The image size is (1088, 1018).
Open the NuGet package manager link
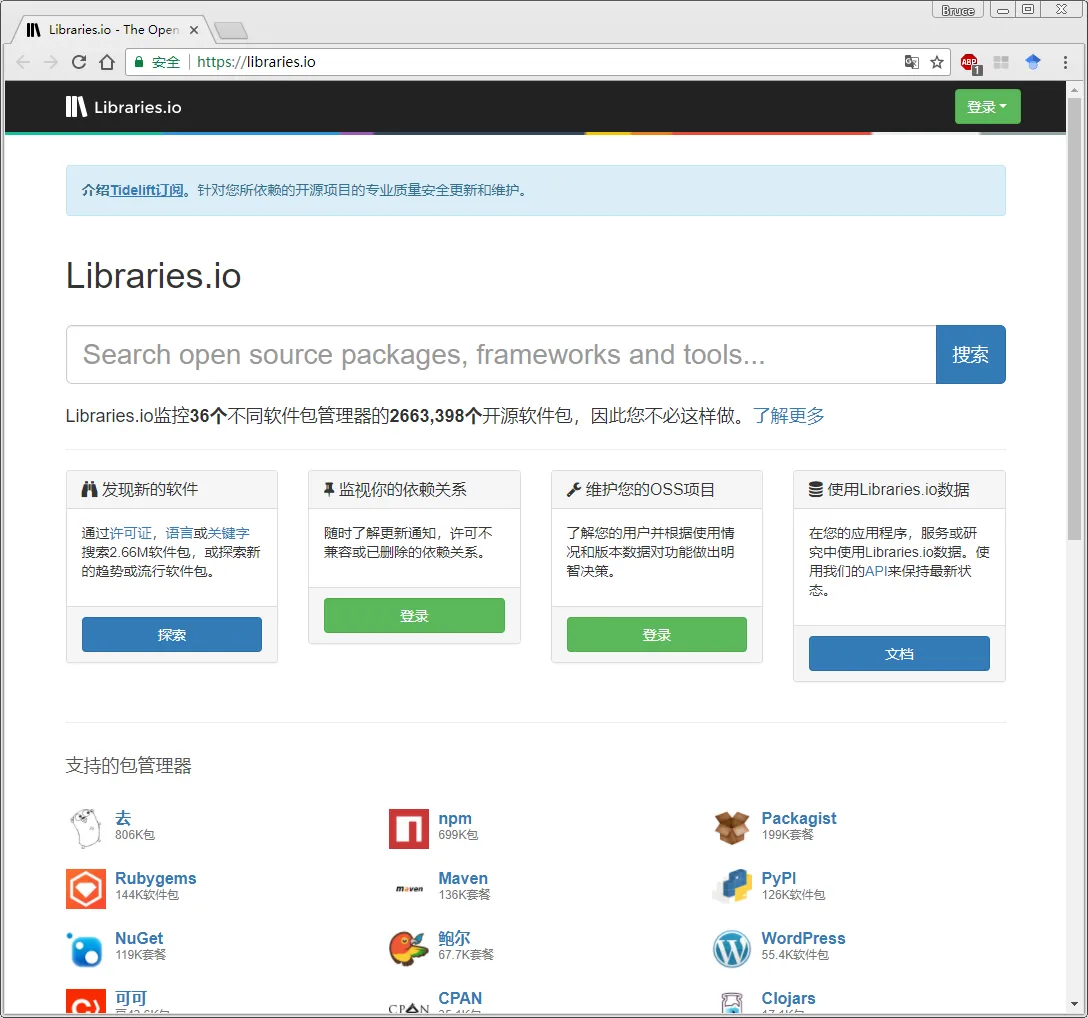tap(139, 938)
